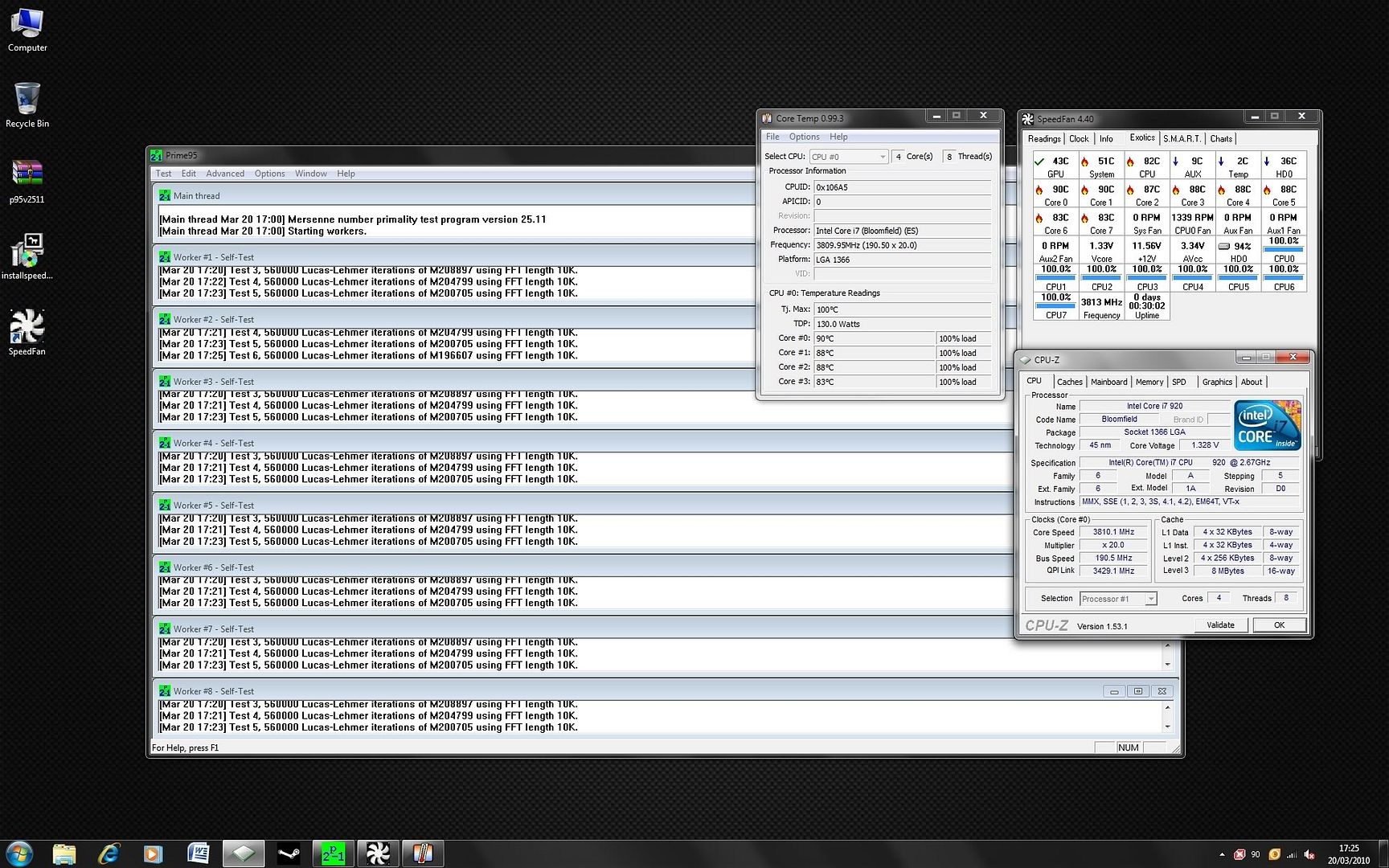The height and width of the screenshot is (868, 1389).
Task: Click the Steam taskbar icon
Action: coord(289,854)
